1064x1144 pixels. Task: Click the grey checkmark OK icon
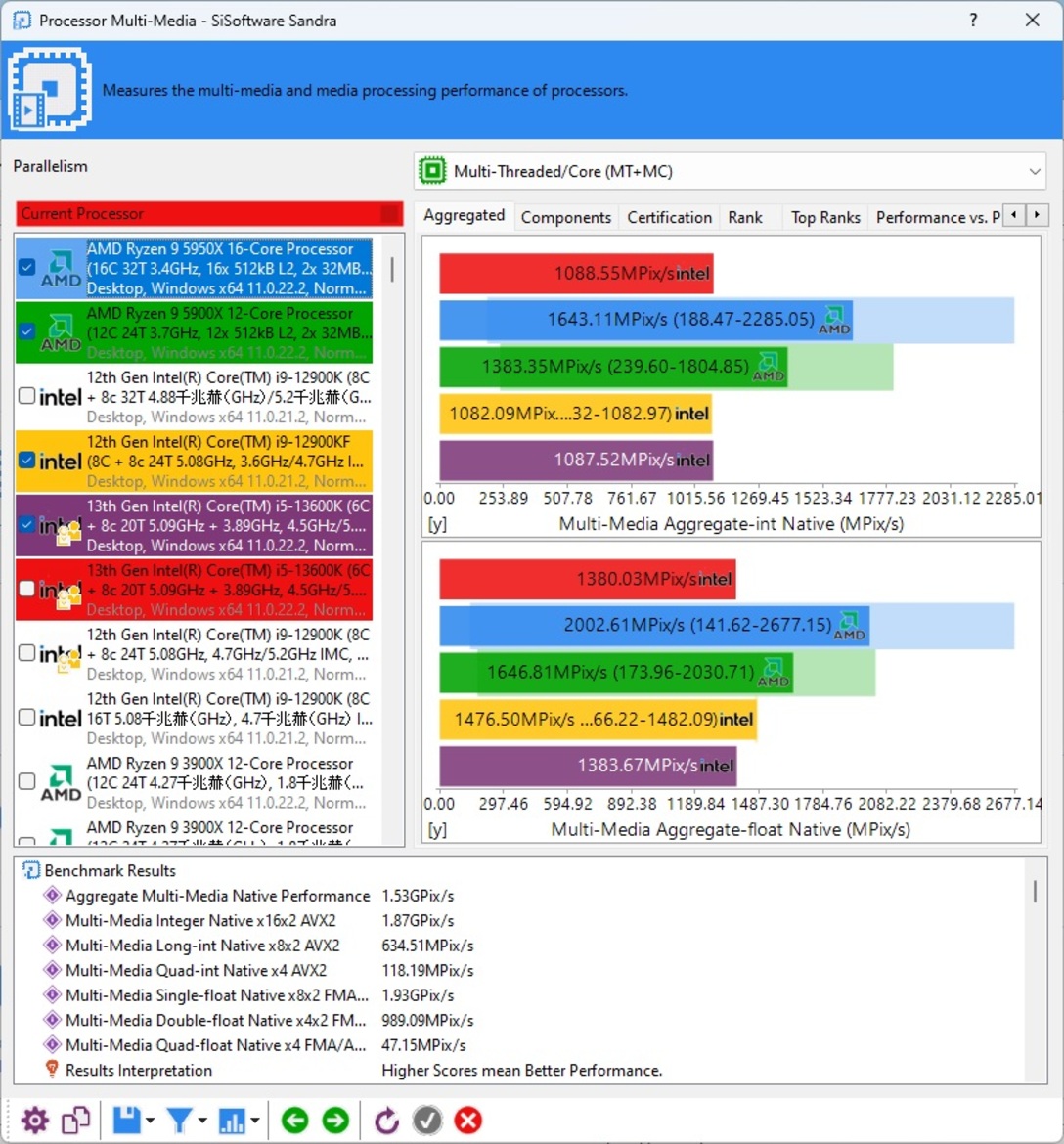427,1121
